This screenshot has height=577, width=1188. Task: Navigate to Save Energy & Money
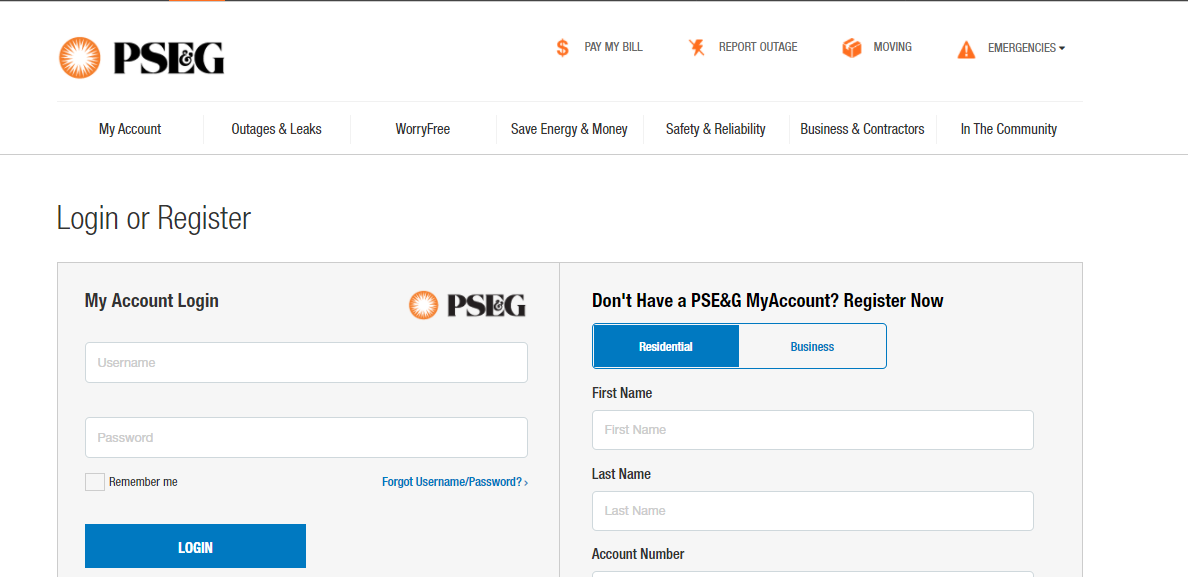click(569, 128)
